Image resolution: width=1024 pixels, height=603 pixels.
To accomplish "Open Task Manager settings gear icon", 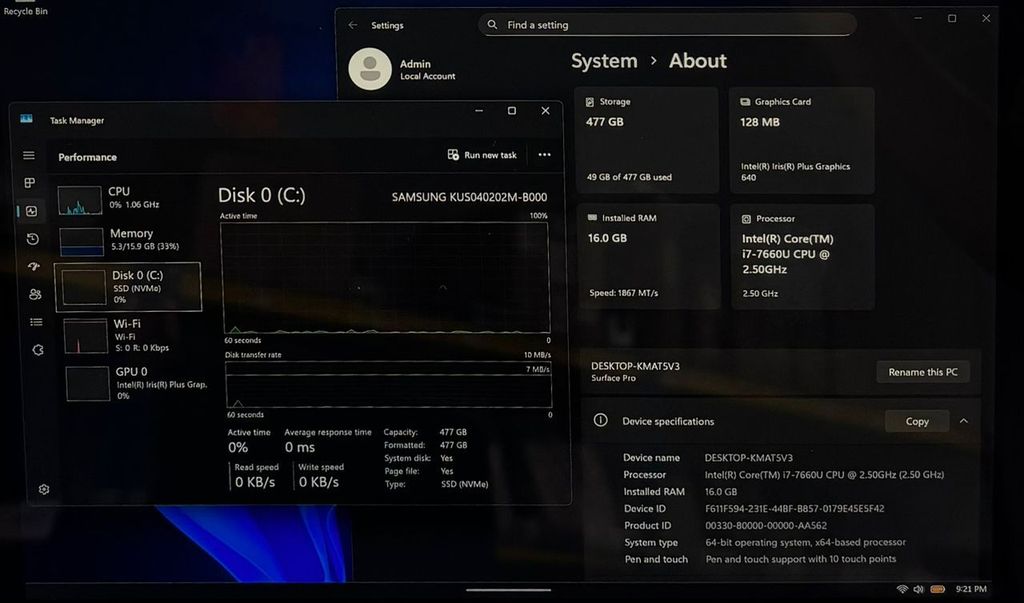I will coord(44,489).
